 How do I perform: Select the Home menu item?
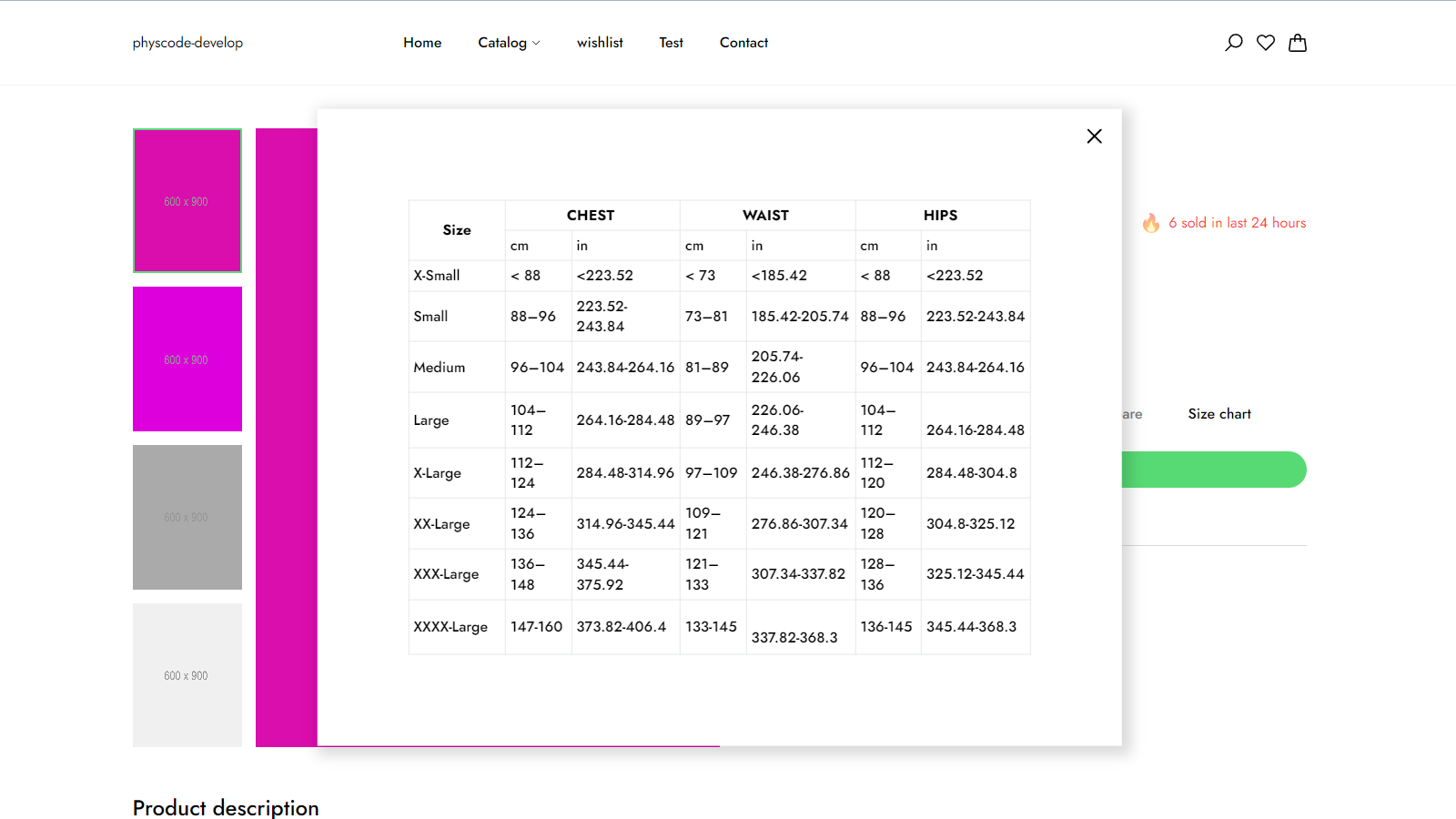(x=421, y=42)
